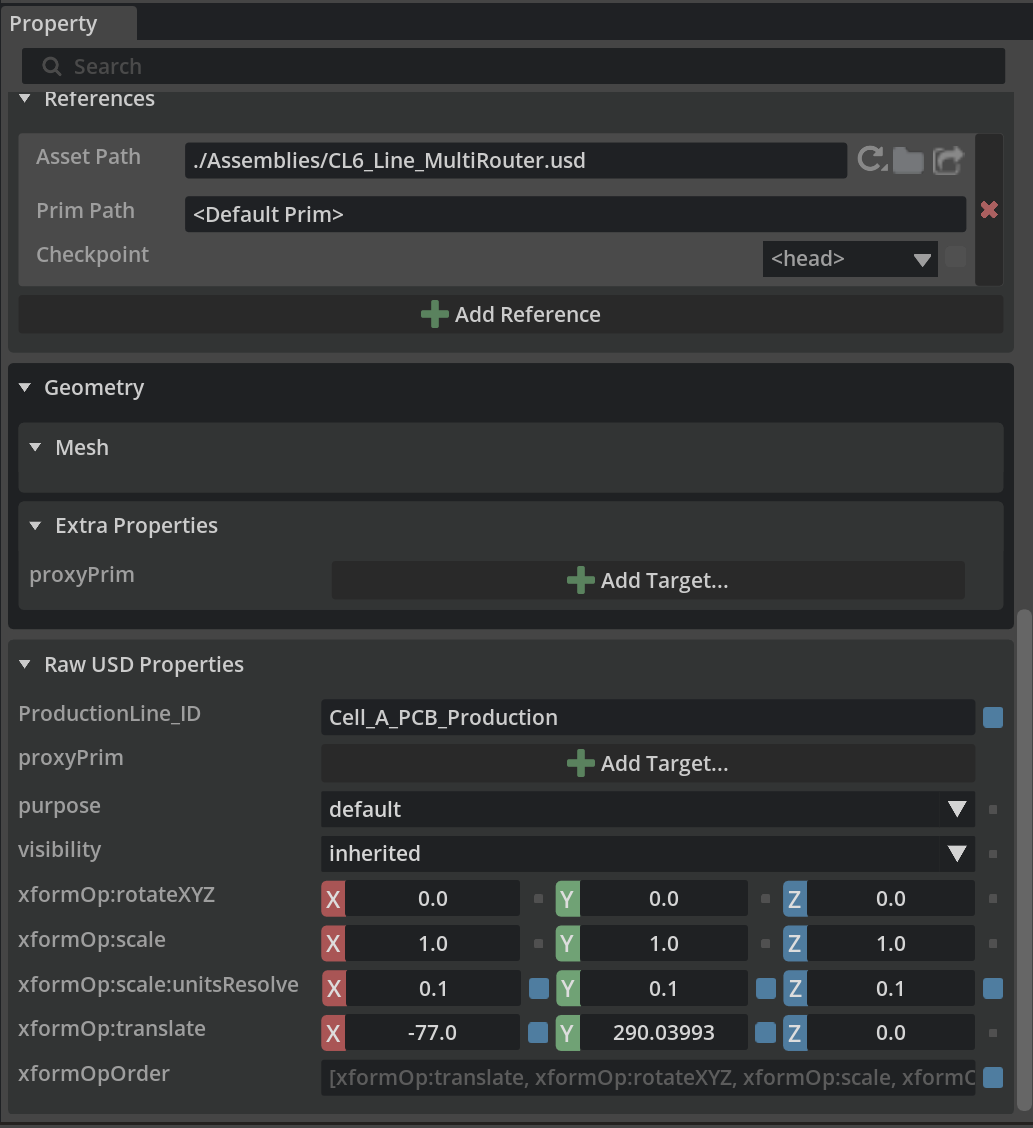Click the Search field in Property panel
This screenshot has width=1033, height=1128.
click(513, 67)
